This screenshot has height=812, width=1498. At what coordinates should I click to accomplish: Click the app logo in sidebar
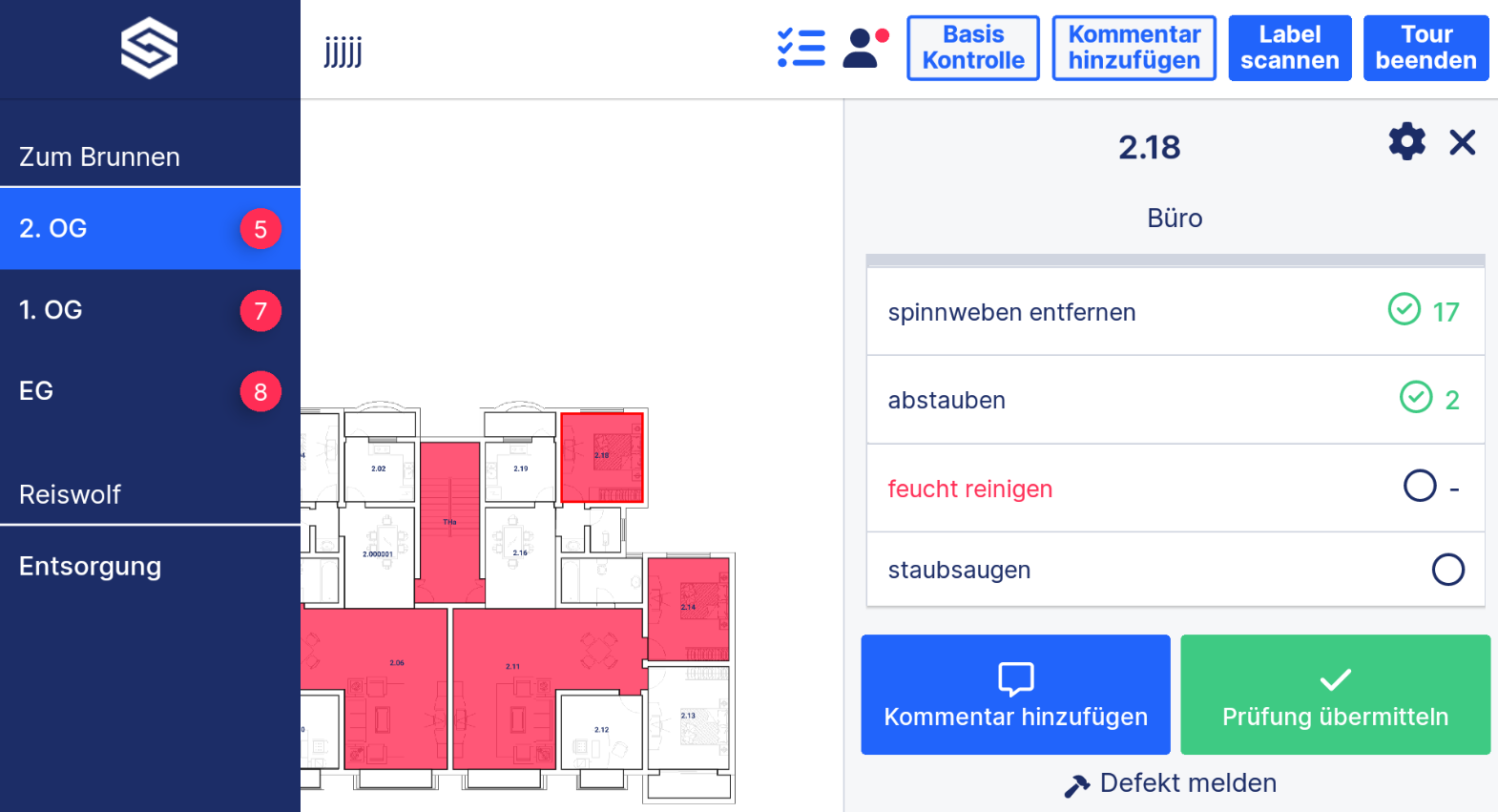149,49
